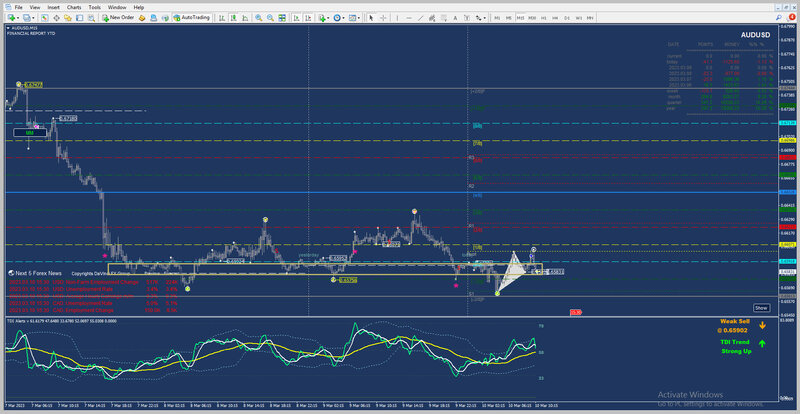Open the Indicators list dropdown
Image resolution: width=800 pixels, height=414 pixels.
pos(326,17)
